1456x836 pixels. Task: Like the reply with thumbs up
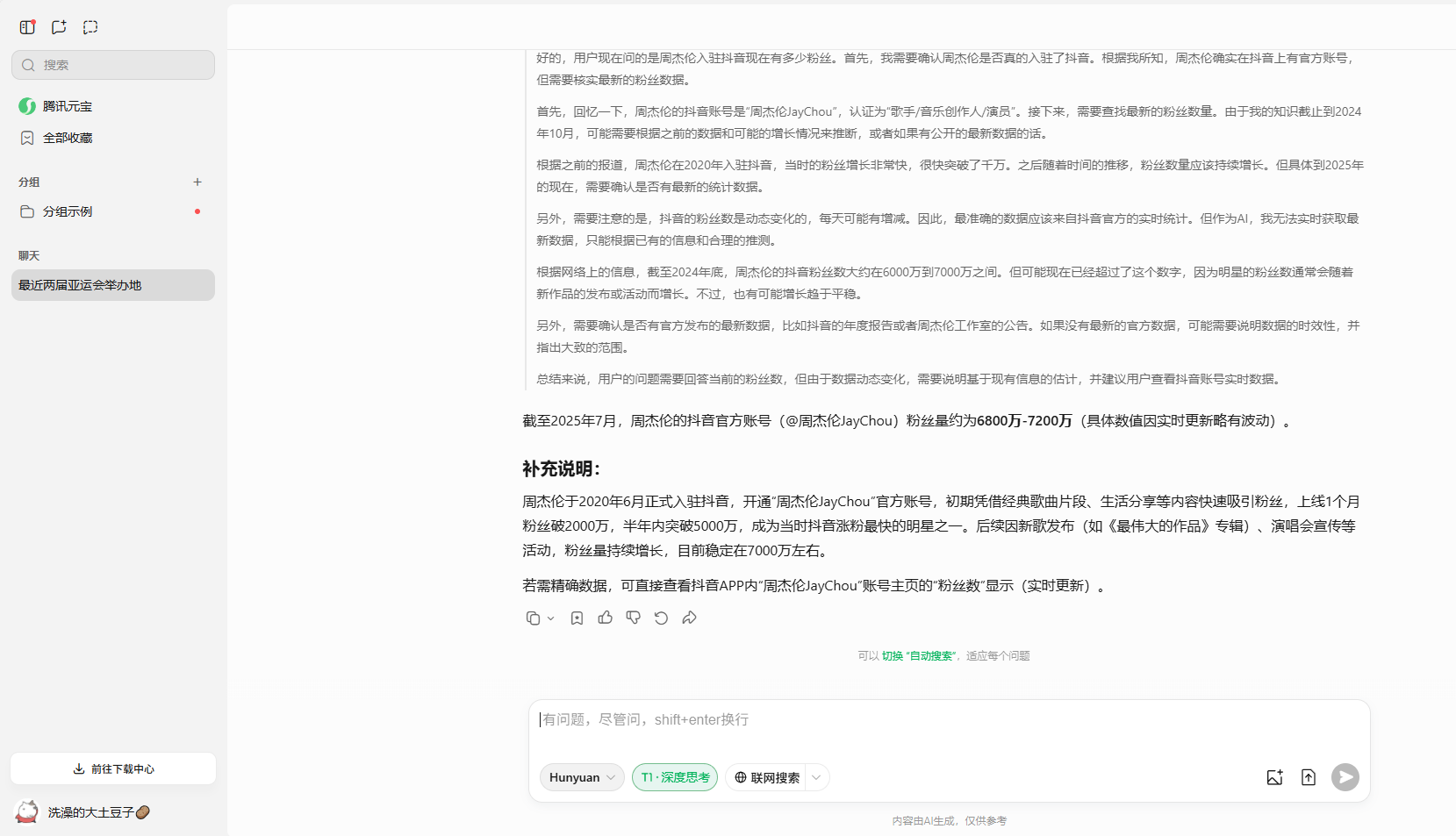click(606, 618)
